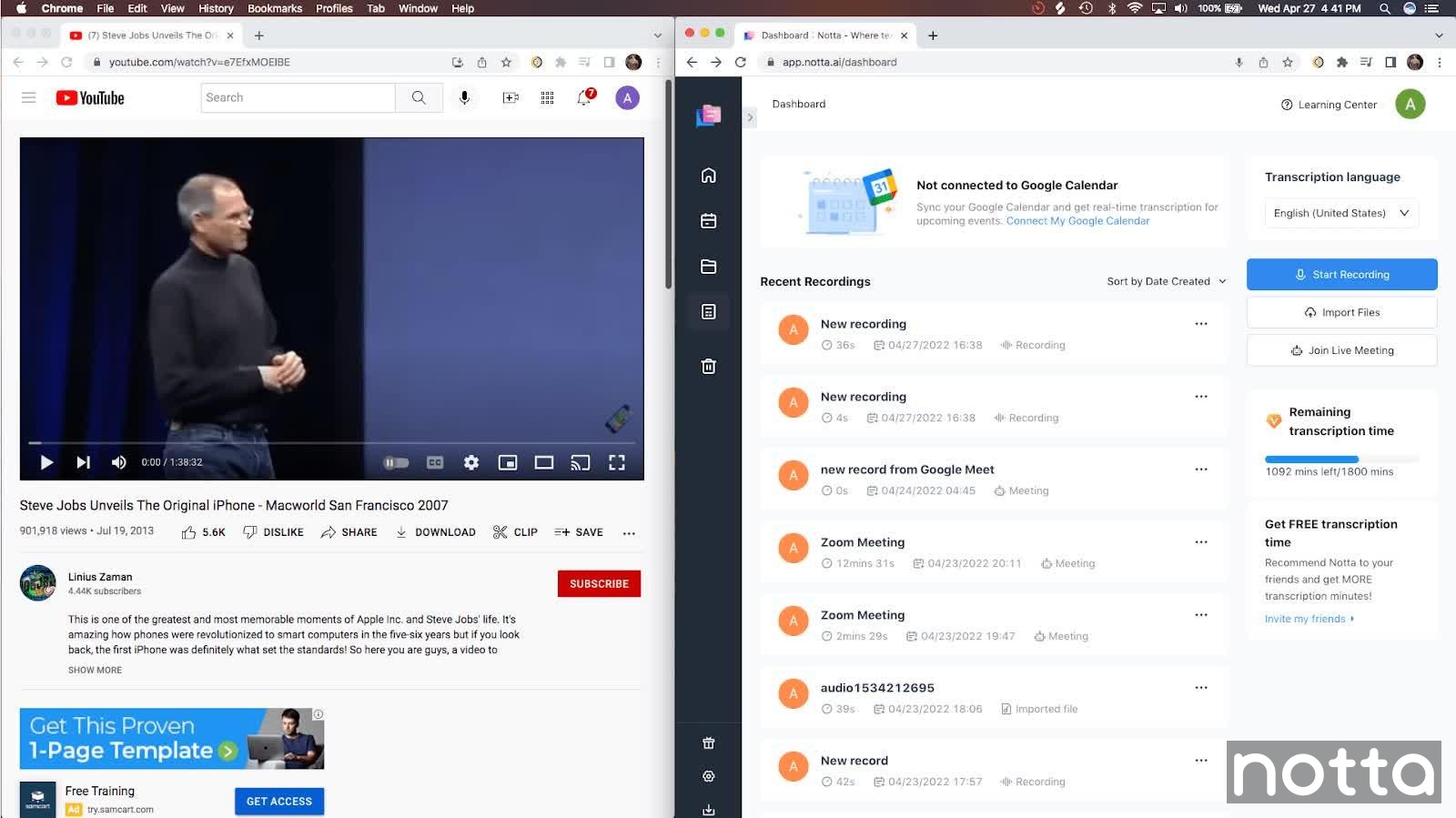
Task: Open Notta trash icon in sidebar
Action: [x=709, y=367]
